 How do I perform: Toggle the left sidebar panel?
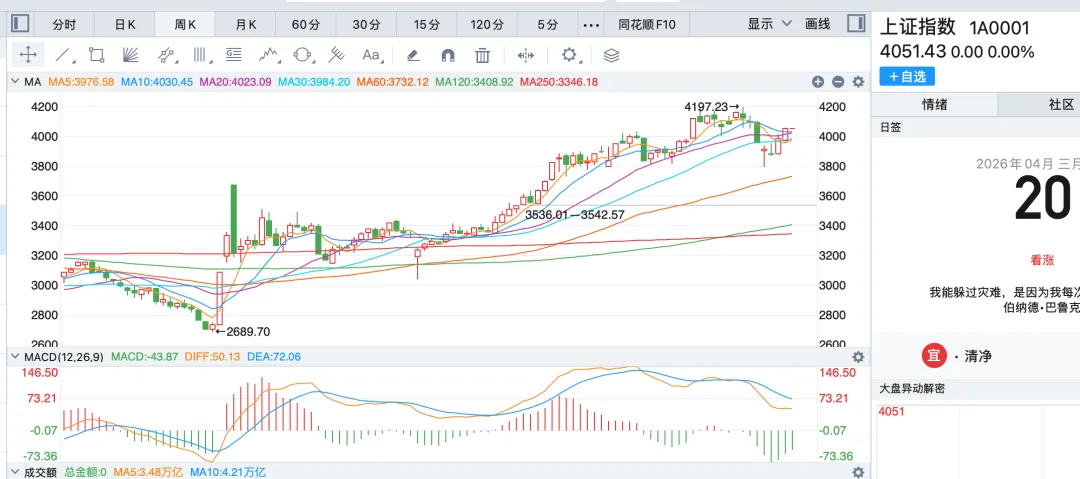click(21, 23)
